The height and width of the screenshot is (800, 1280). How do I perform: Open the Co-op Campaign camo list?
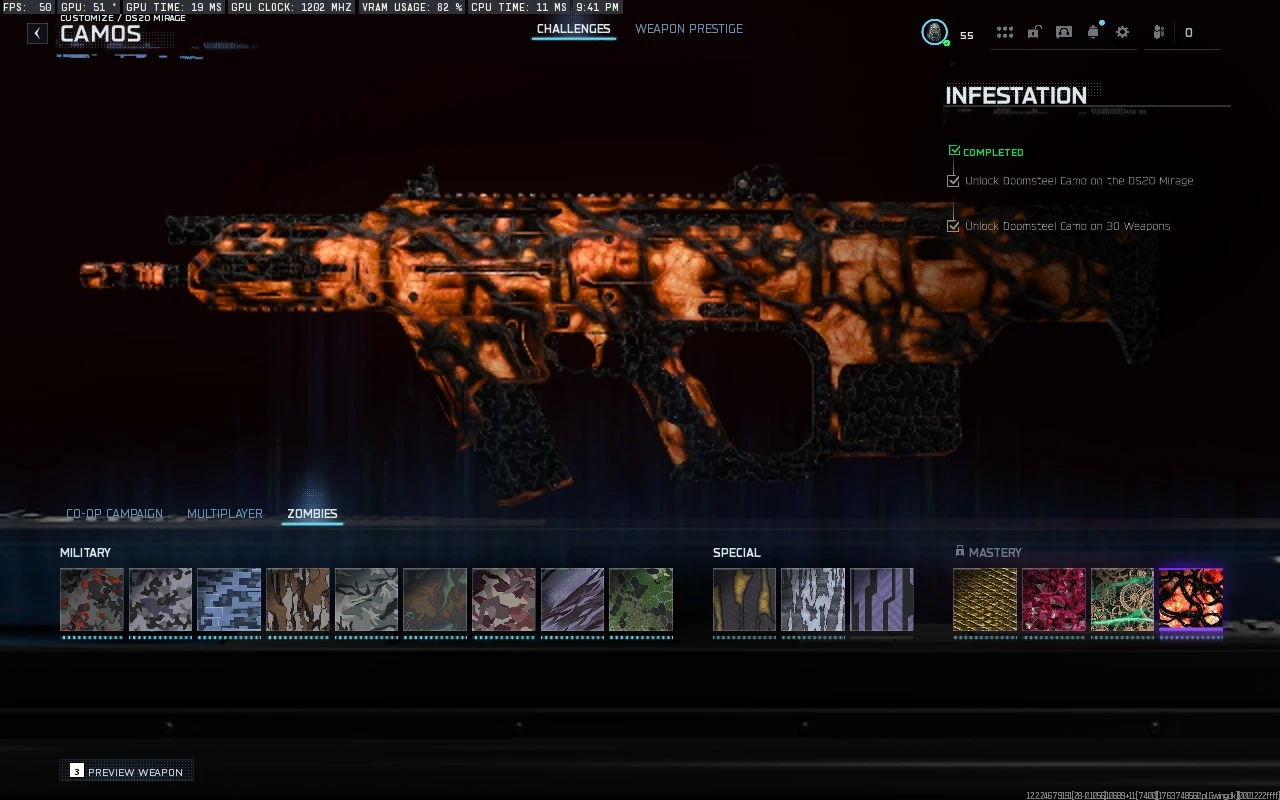pos(115,513)
